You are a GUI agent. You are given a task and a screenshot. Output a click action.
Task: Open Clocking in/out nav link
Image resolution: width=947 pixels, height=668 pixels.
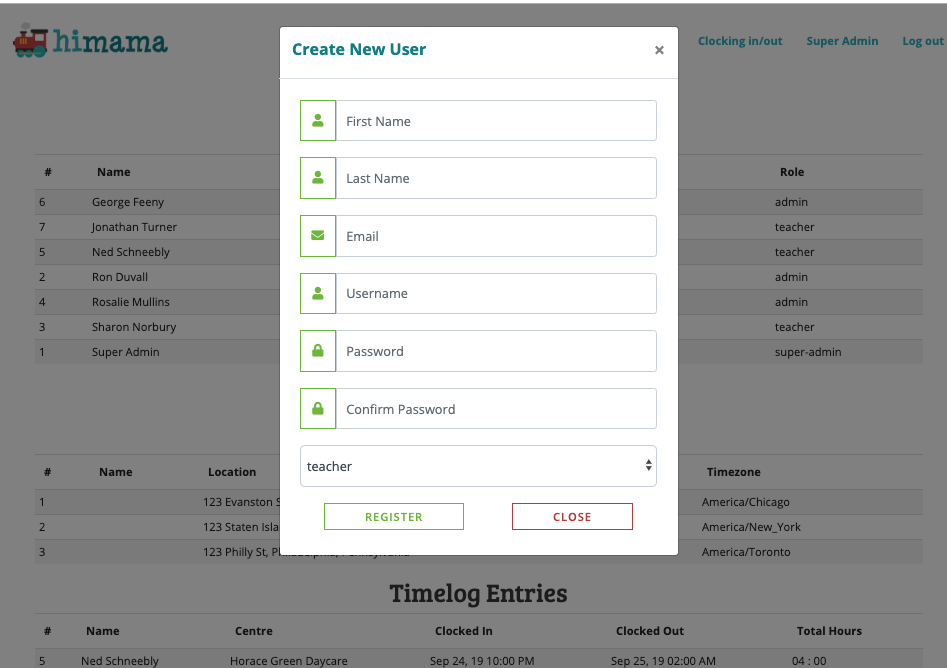(x=740, y=41)
